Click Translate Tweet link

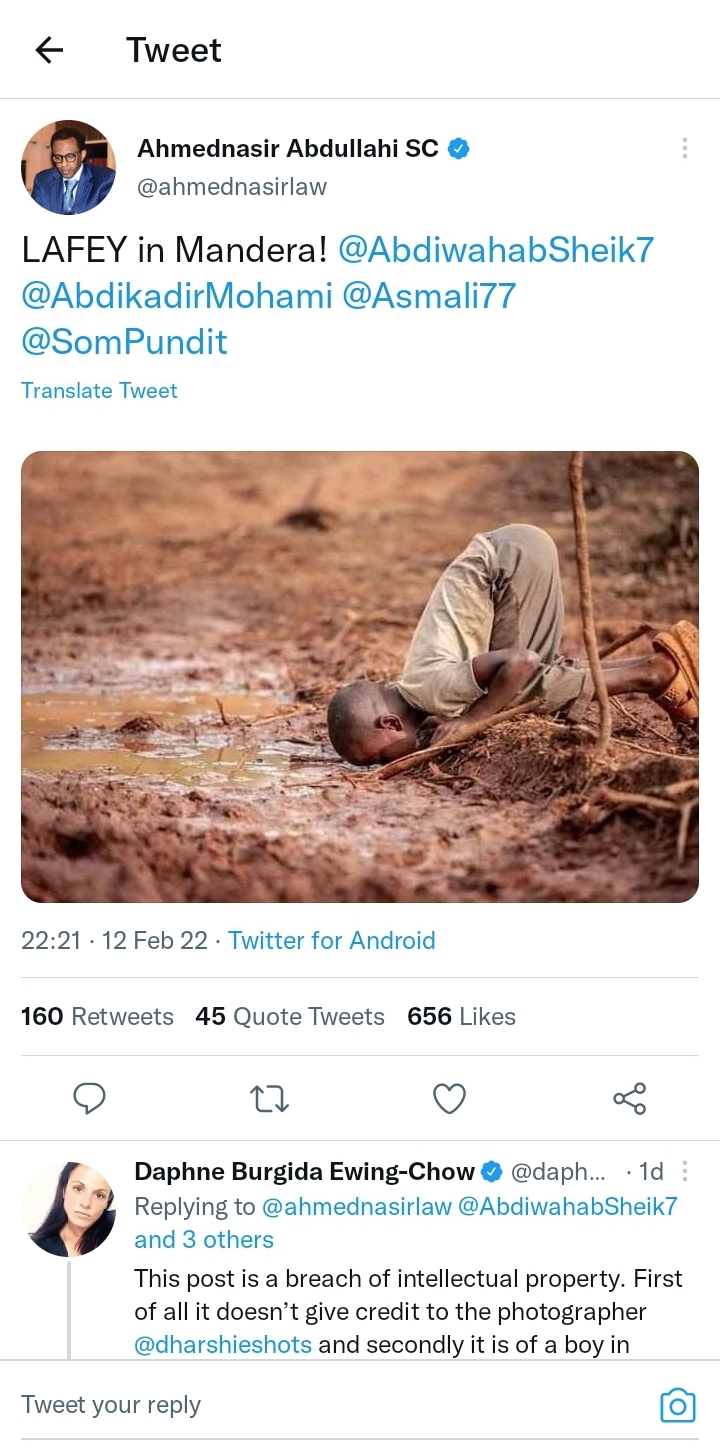(x=99, y=391)
